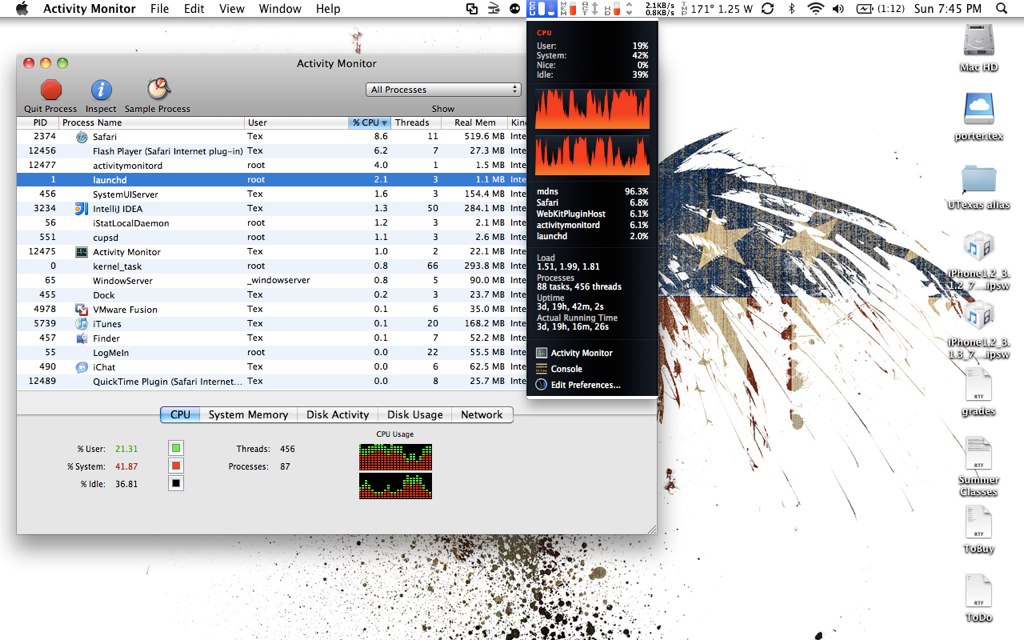Switch to the Network tab
1024x640 pixels.
482,415
